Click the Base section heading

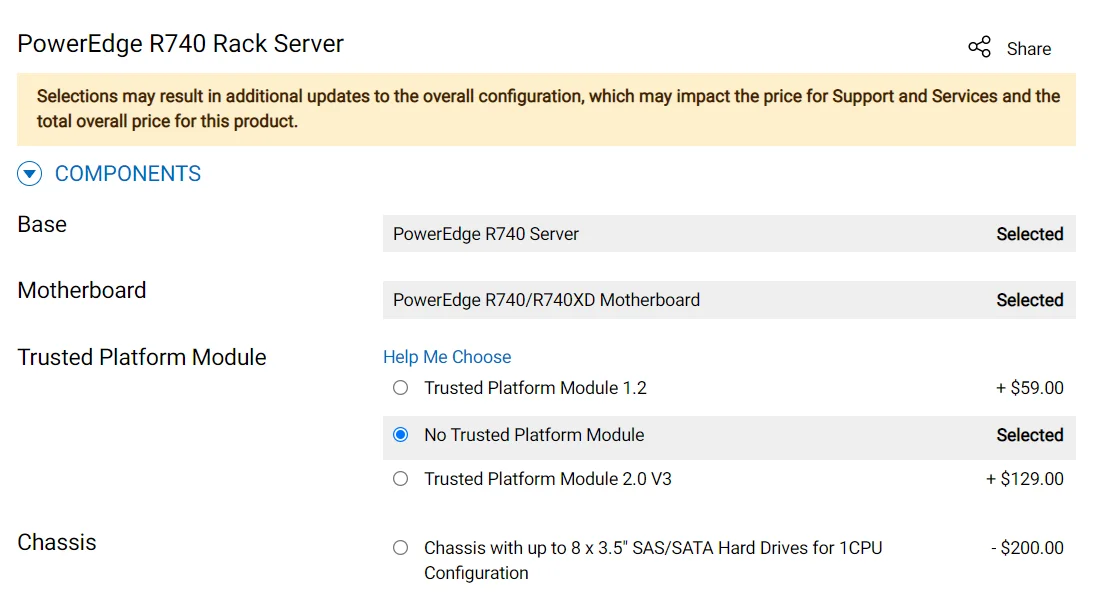[x=42, y=225]
